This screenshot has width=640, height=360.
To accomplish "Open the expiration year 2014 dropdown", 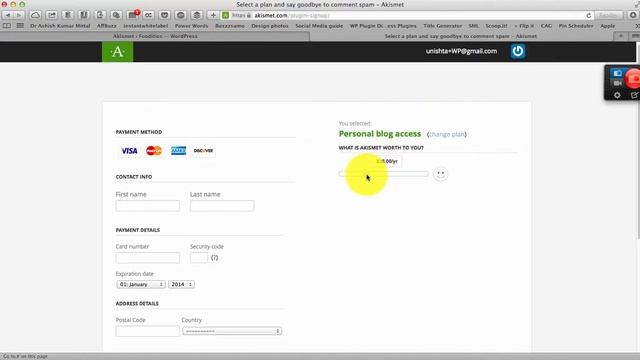I will 181,284.
